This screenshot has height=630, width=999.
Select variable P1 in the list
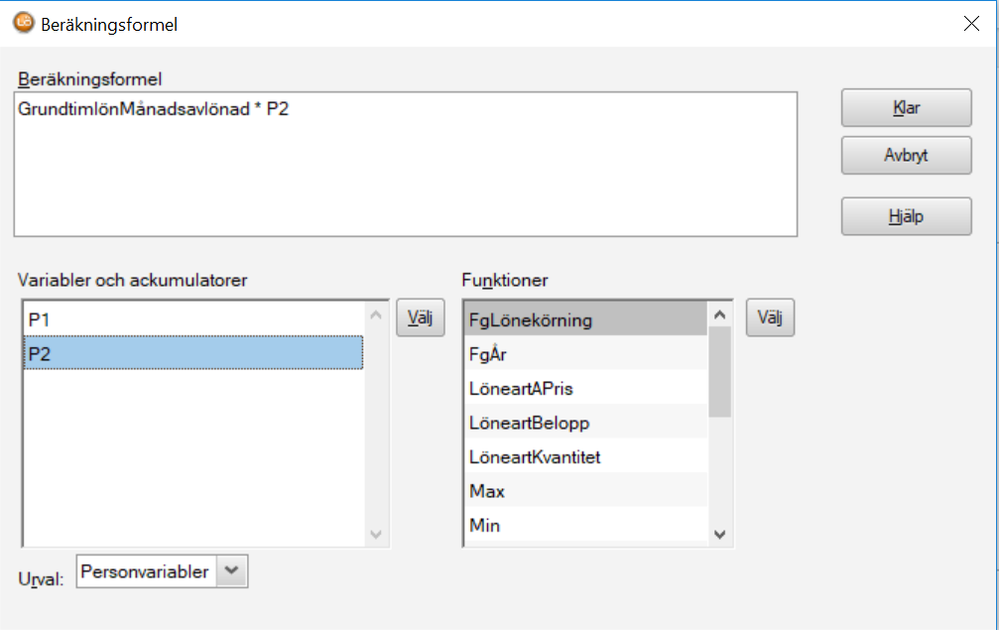tap(193, 320)
